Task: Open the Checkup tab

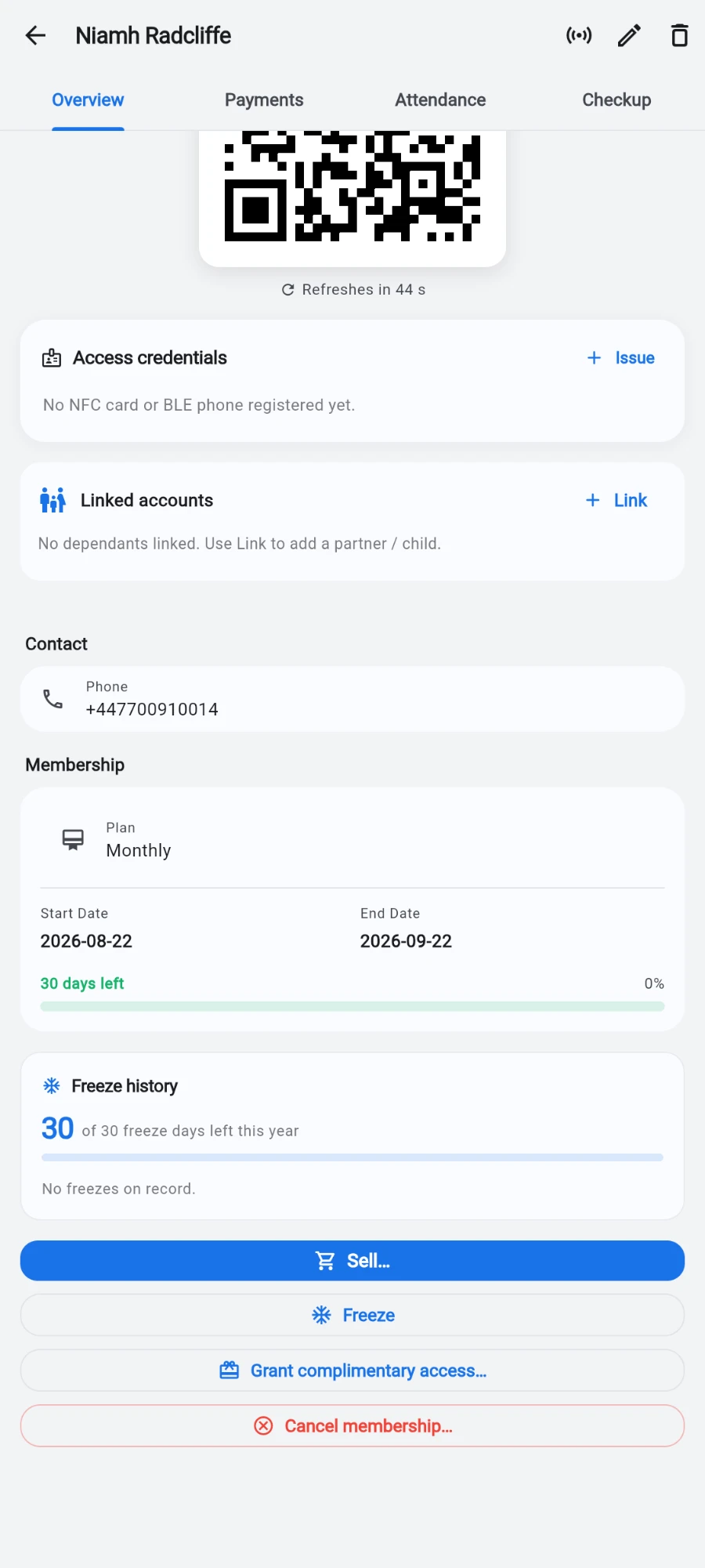Action: pyautogui.click(x=616, y=100)
